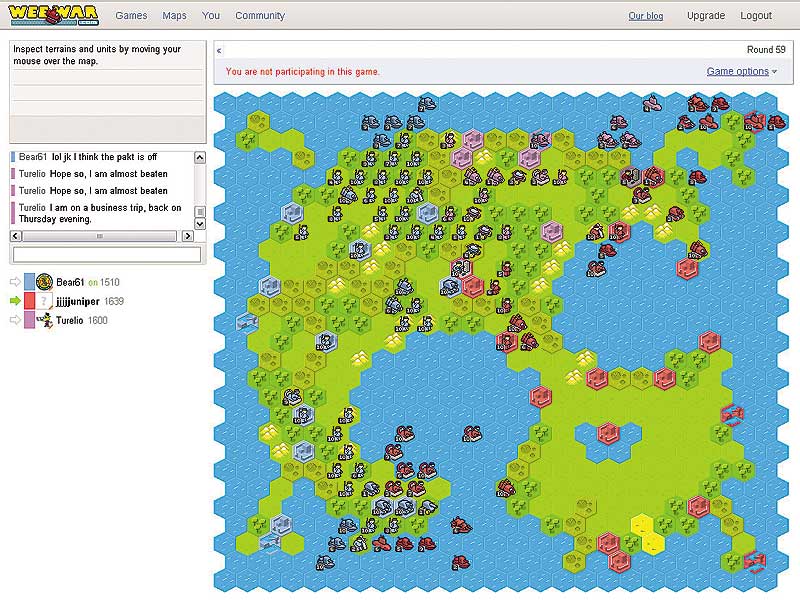
Task: Select the red harbor in the top-right corner
Action: tap(754, 122)
